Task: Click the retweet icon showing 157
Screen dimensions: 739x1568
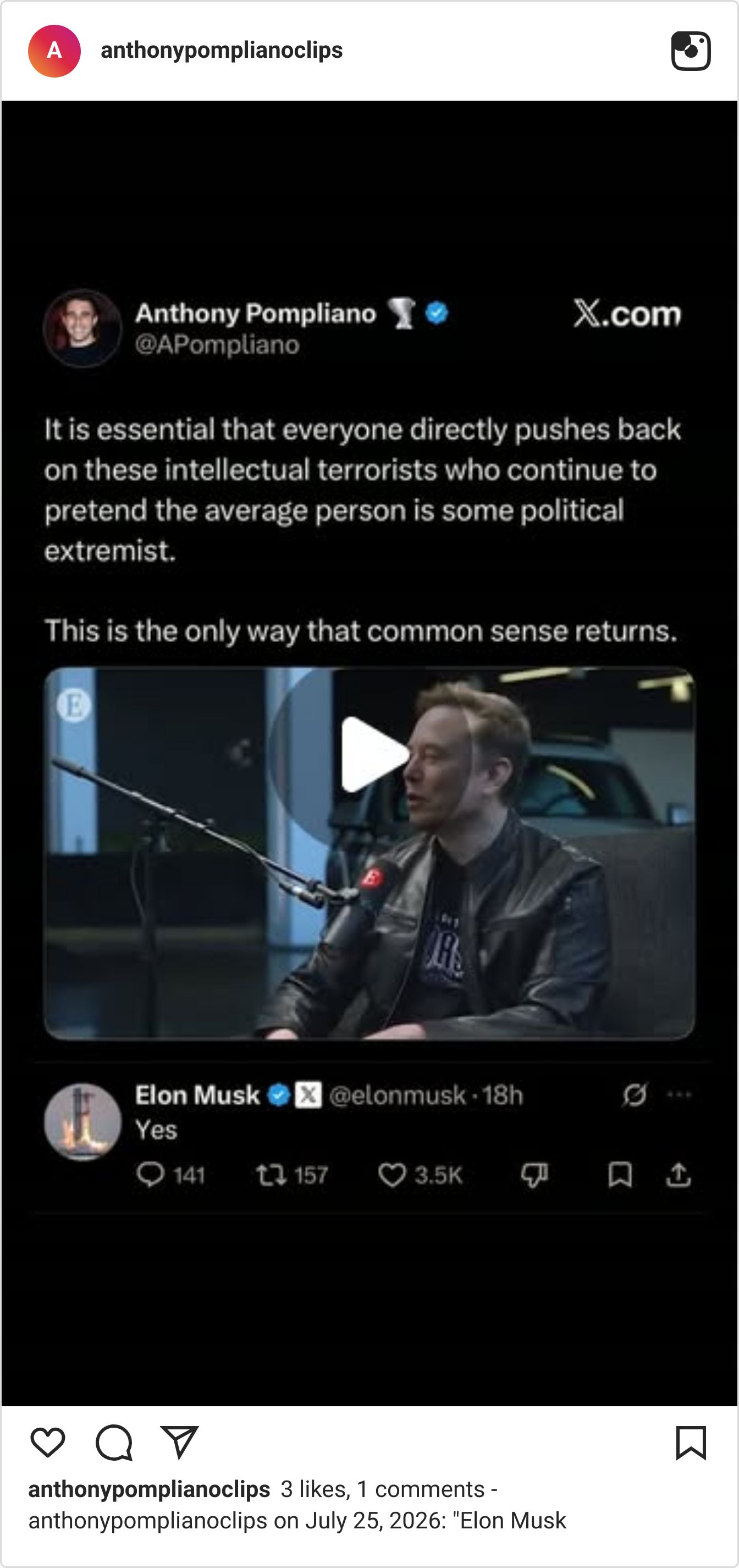Action: (271, 1175)
